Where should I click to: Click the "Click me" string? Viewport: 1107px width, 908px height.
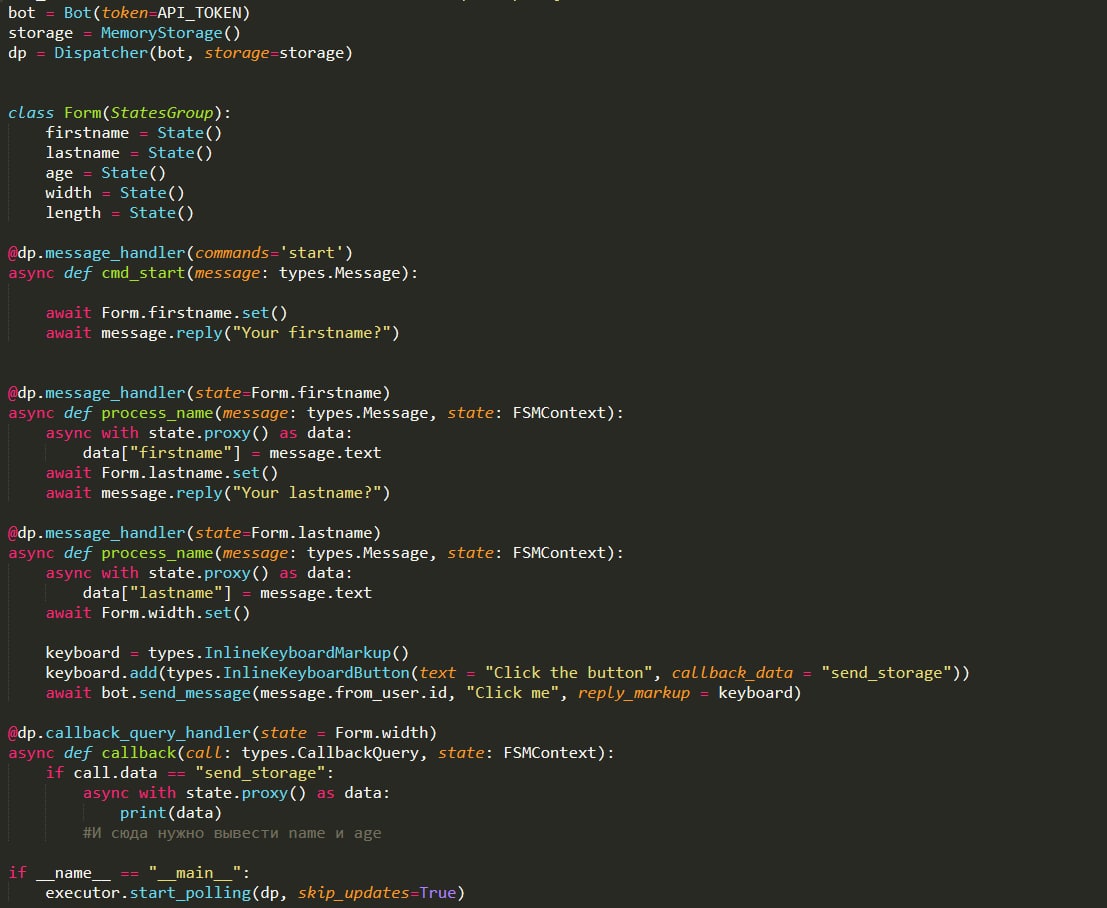click(x=512, y=693)
